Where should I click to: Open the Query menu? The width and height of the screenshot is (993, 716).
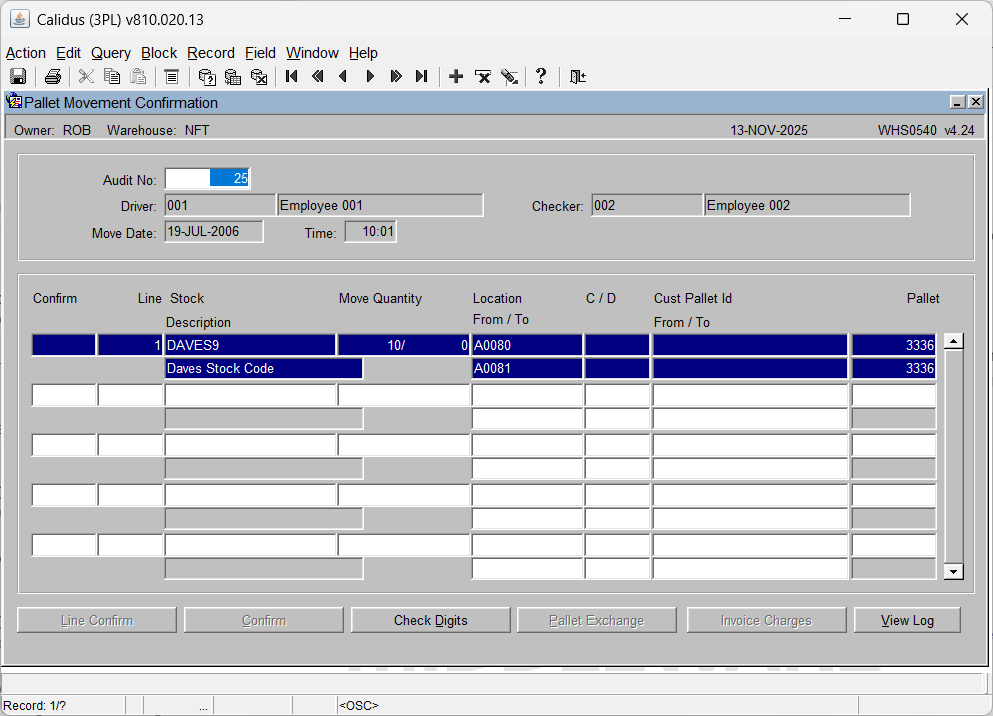click(x=110, y=53)
